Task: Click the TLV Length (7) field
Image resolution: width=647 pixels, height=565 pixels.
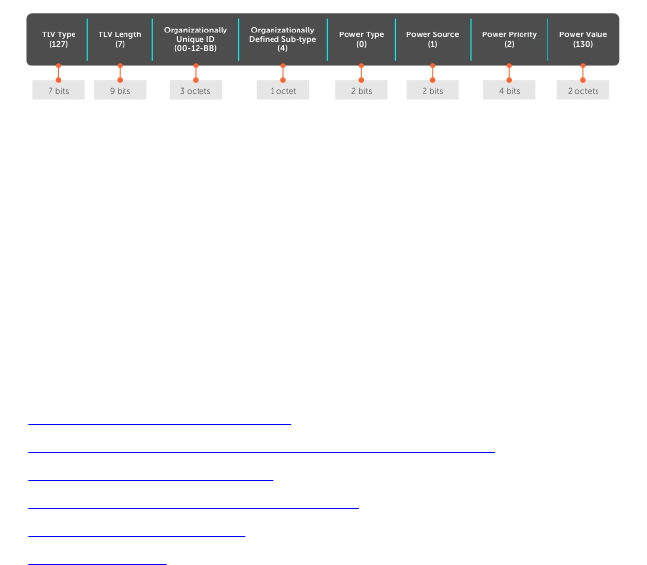Action: [x=120, y=39]
